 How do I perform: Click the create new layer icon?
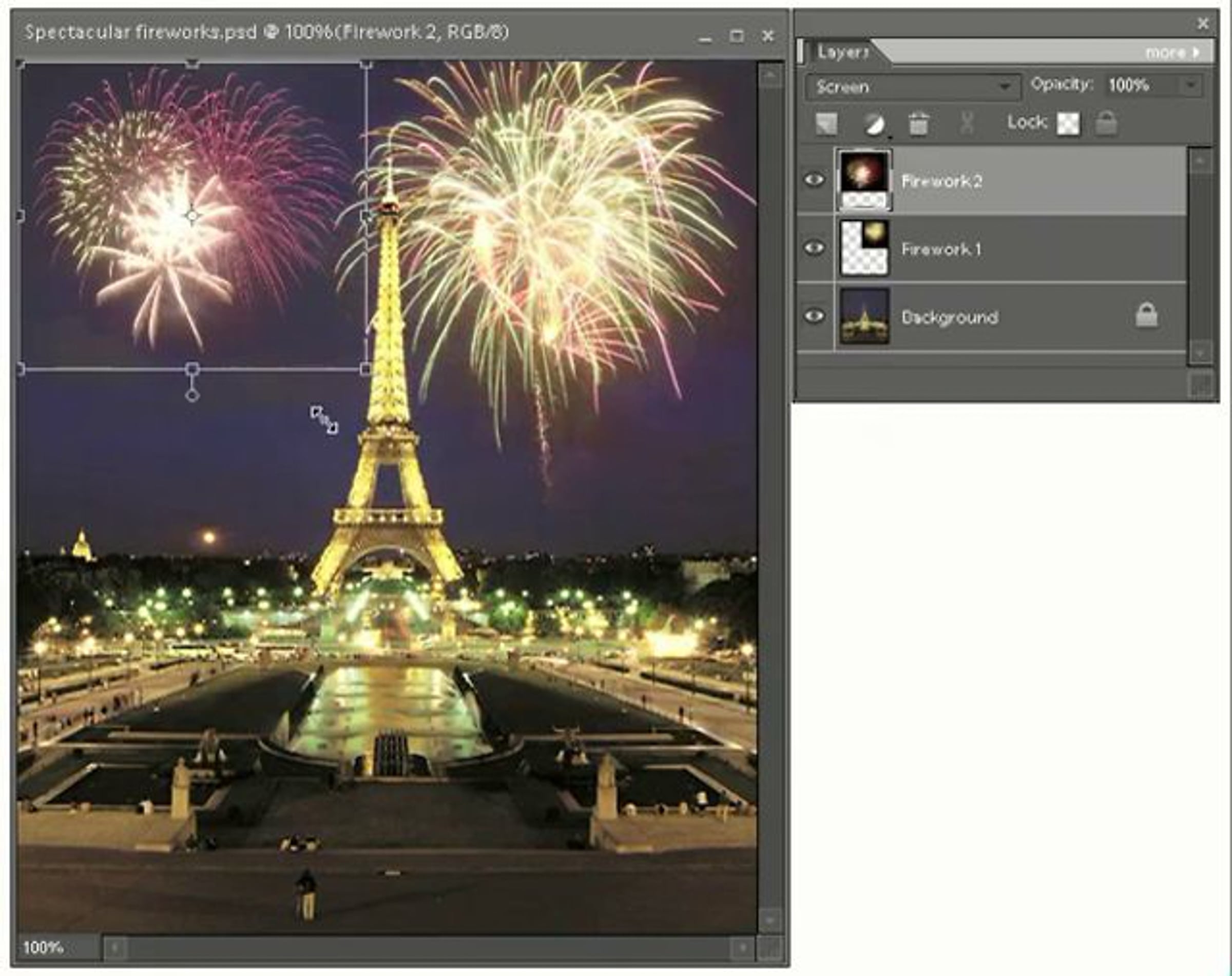click(826, 123)
